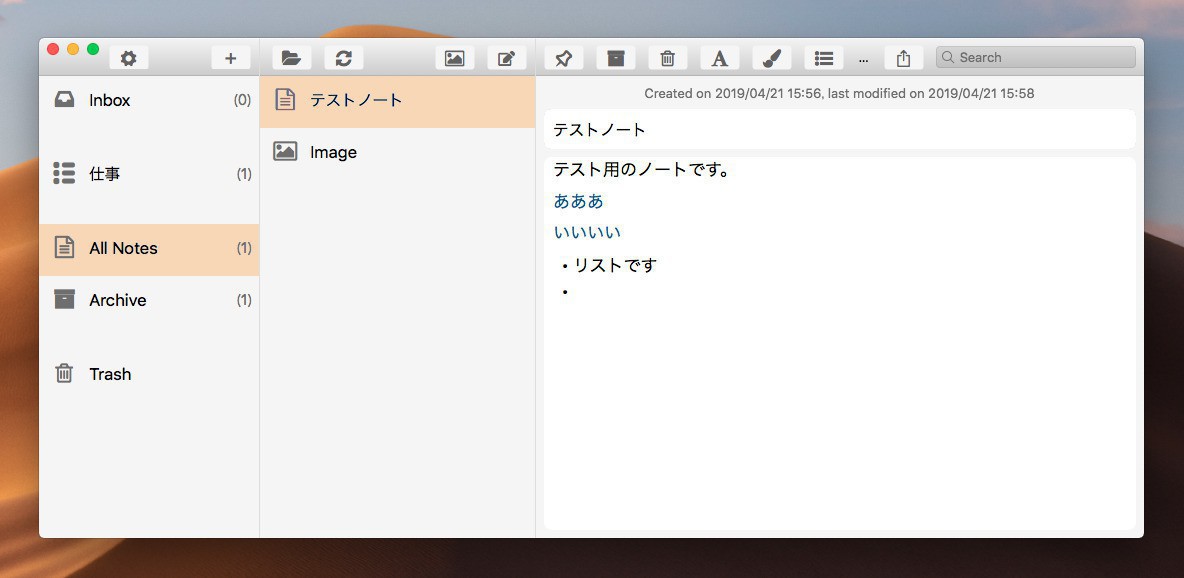Delete the note with trash toolbar icon
1184x578 pixels.
pos(668,58)
